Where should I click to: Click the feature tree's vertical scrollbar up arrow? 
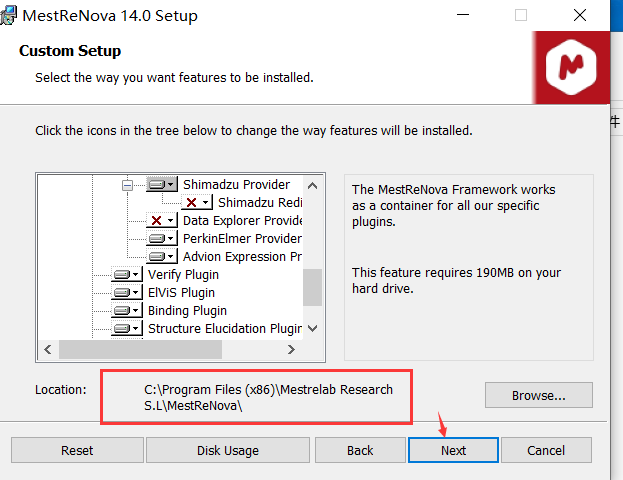pos(313,186)
